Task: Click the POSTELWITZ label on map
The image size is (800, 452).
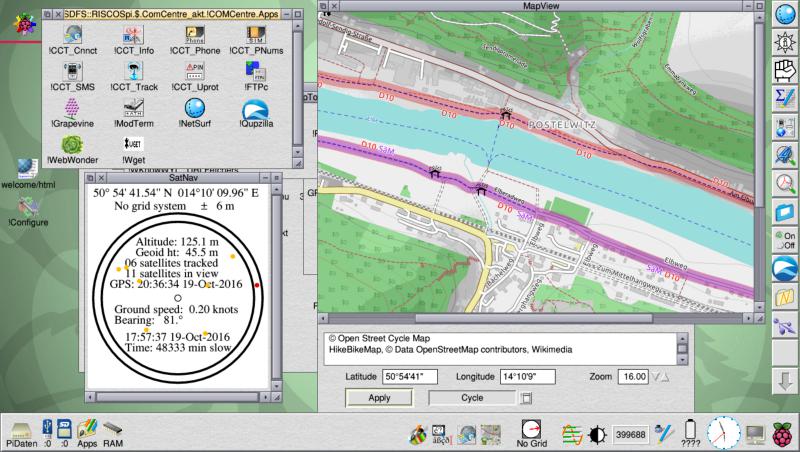Action: [562, 124]
